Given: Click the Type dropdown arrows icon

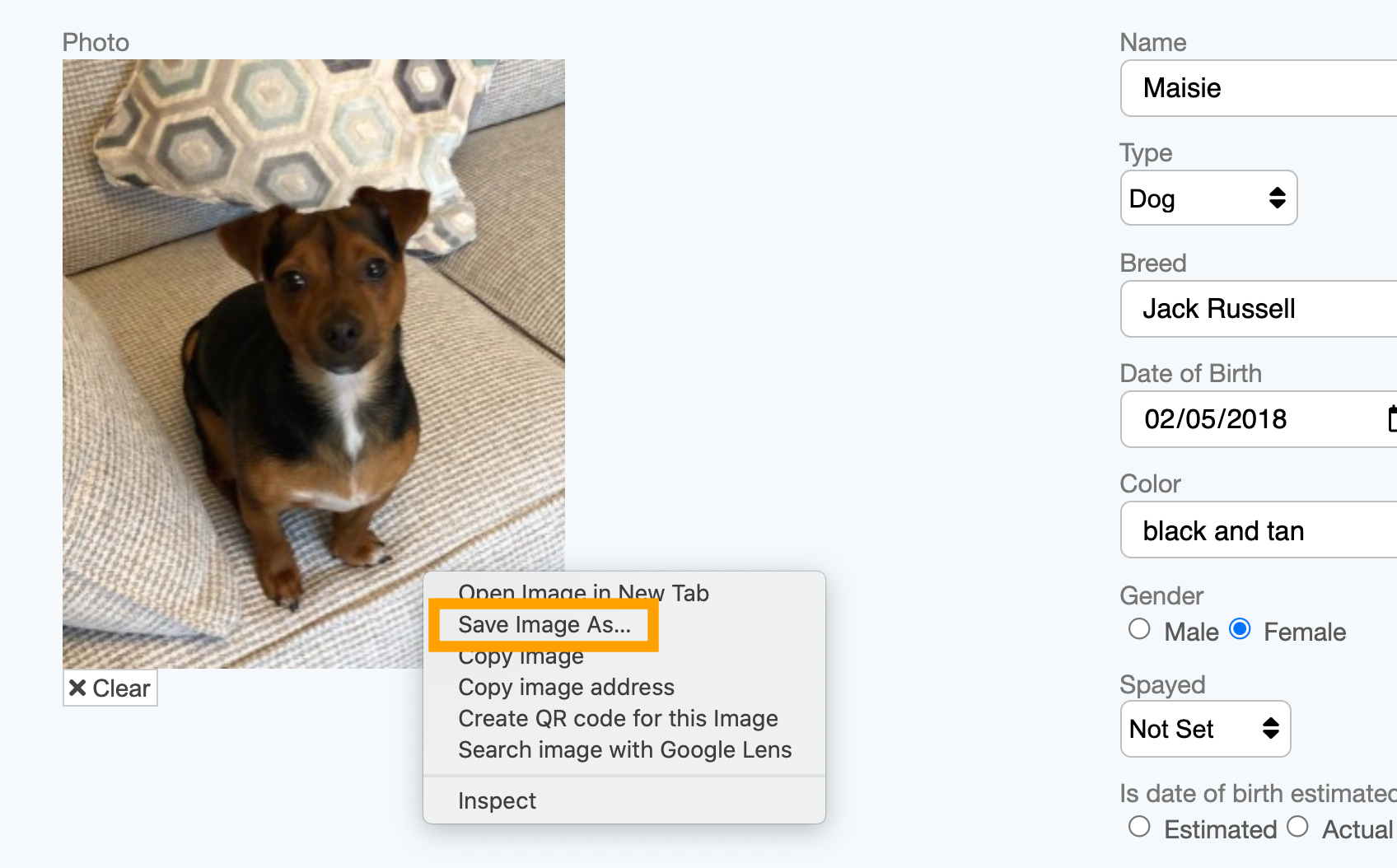Looking at the screenshot, I should [x=1277, y=198].
